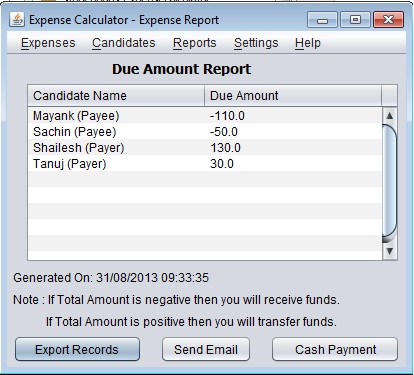
Task: Click the Export Records button
Action: click(77, 349)
